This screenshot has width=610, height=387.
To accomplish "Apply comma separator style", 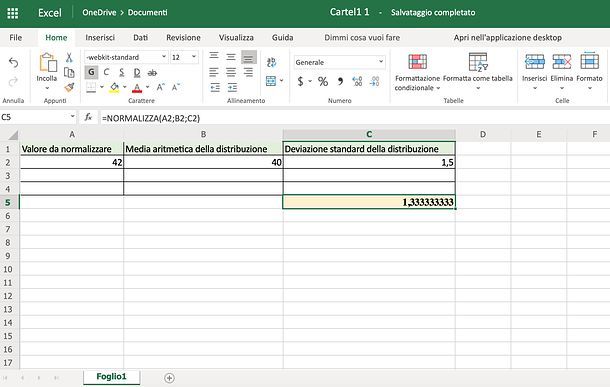I will [340, 81].
